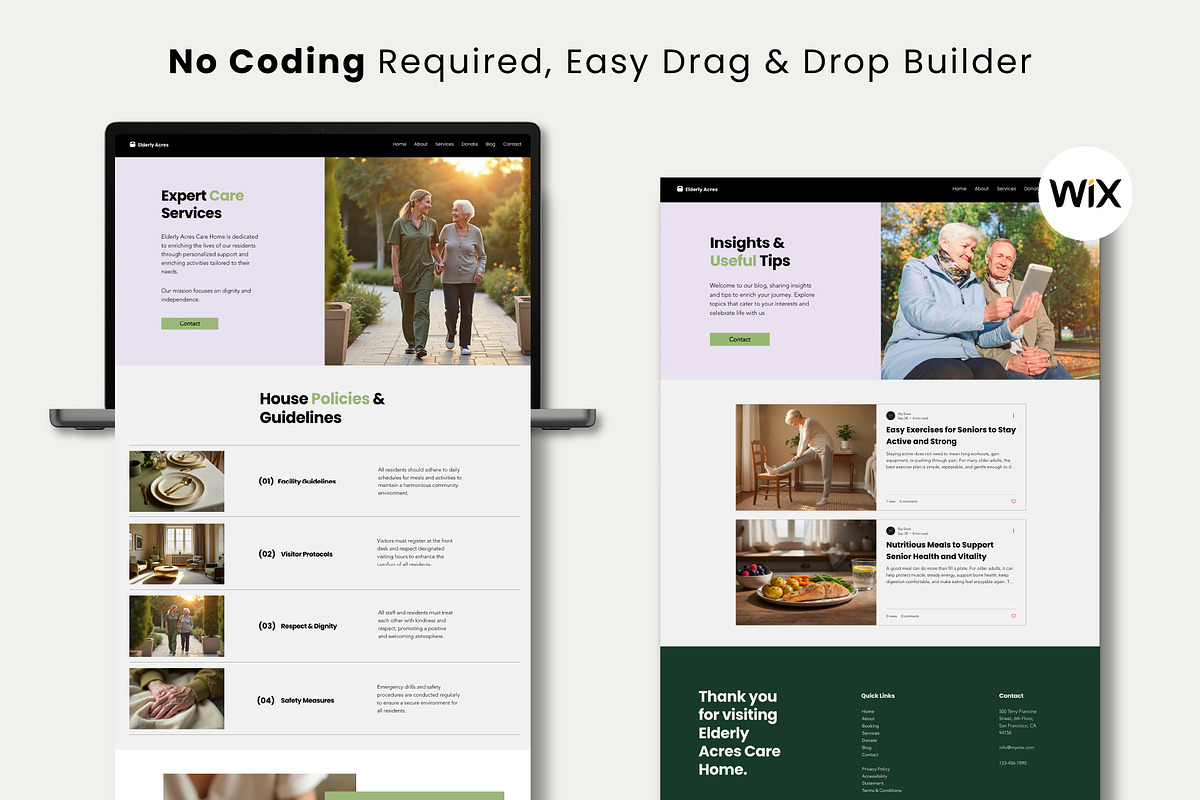
Task: Click the '500 Terry Francine Street' address text
Action: tap(1018, 722)
